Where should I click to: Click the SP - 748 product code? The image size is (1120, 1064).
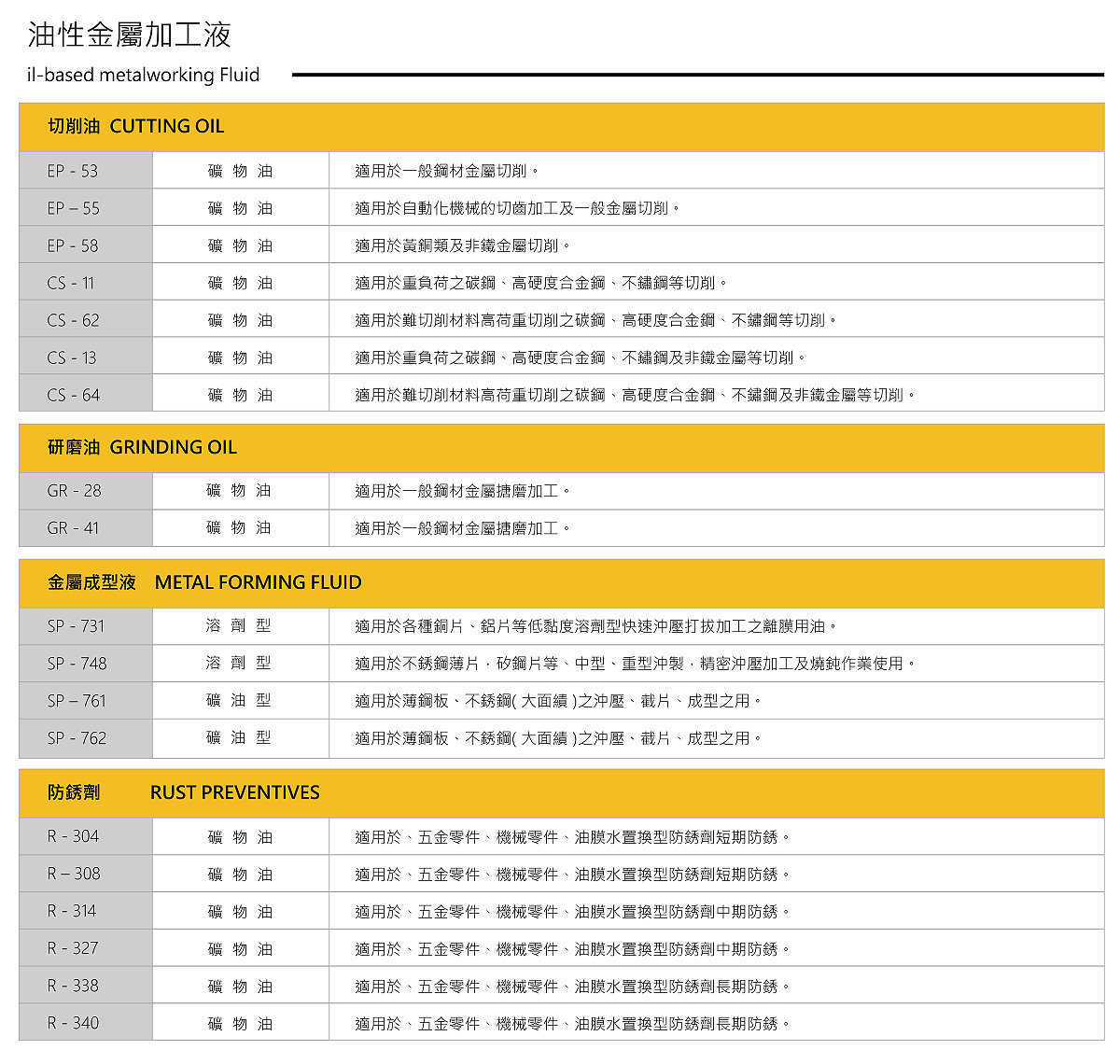coord(77,663)
